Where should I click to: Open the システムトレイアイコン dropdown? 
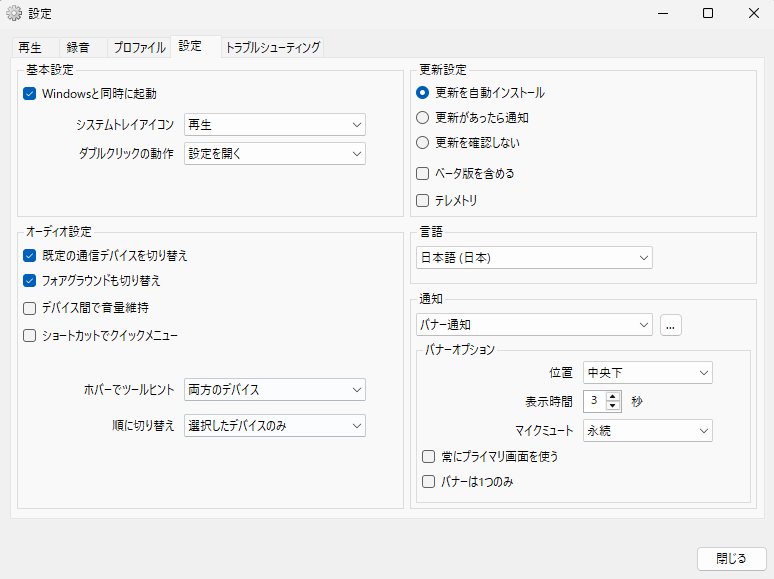275,124
